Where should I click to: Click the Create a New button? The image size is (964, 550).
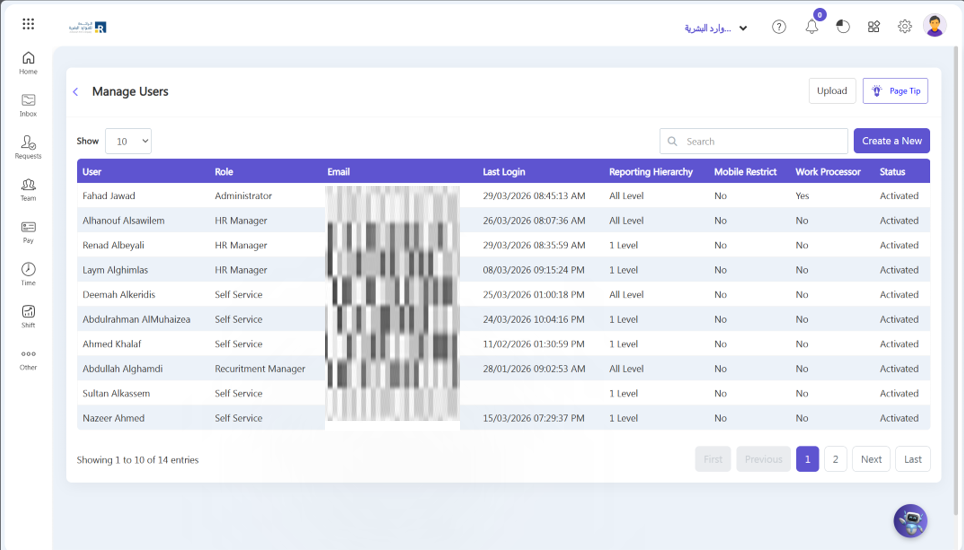891,141
